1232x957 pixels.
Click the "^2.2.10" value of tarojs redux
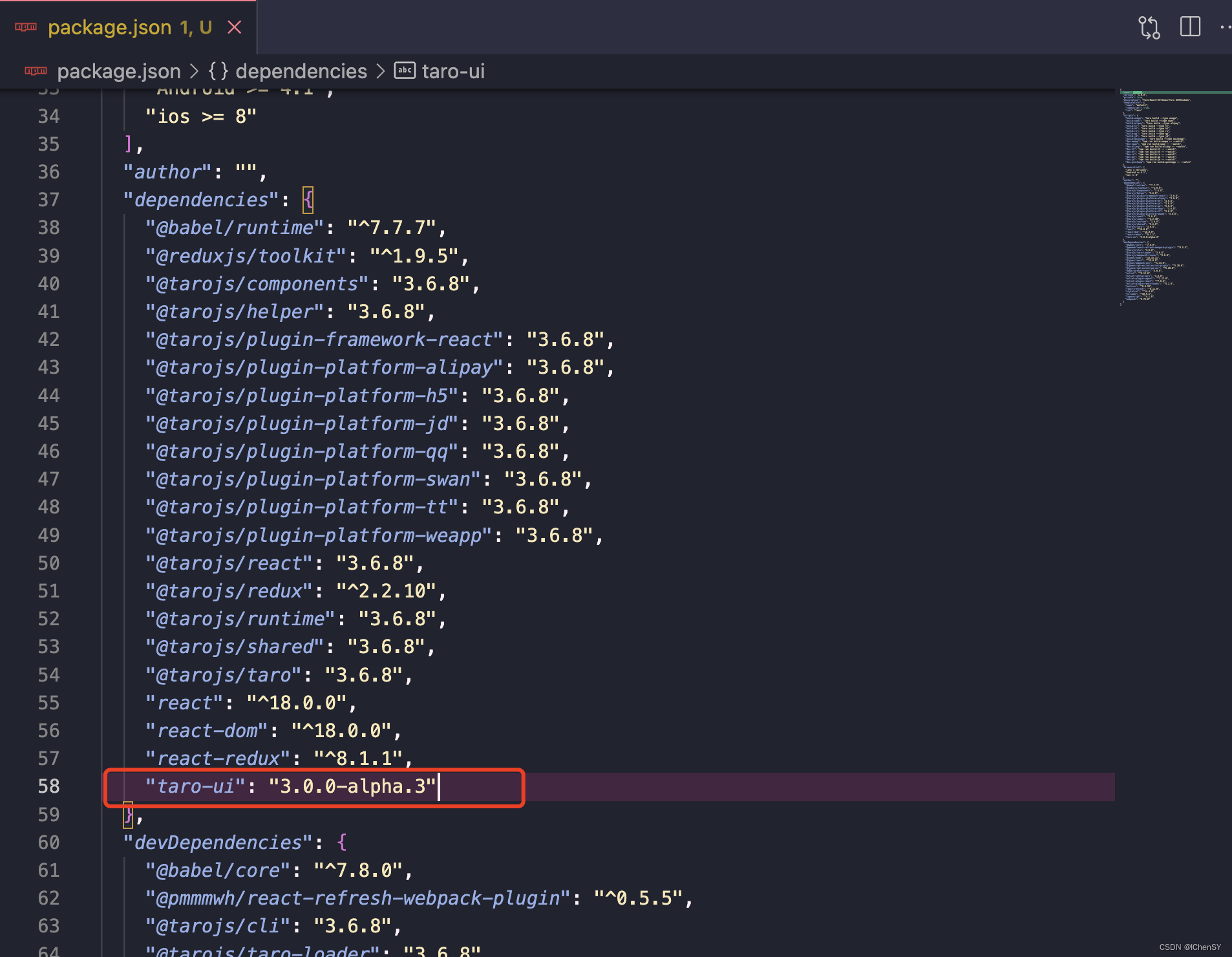pyautogui.click(x=386, y=591)
